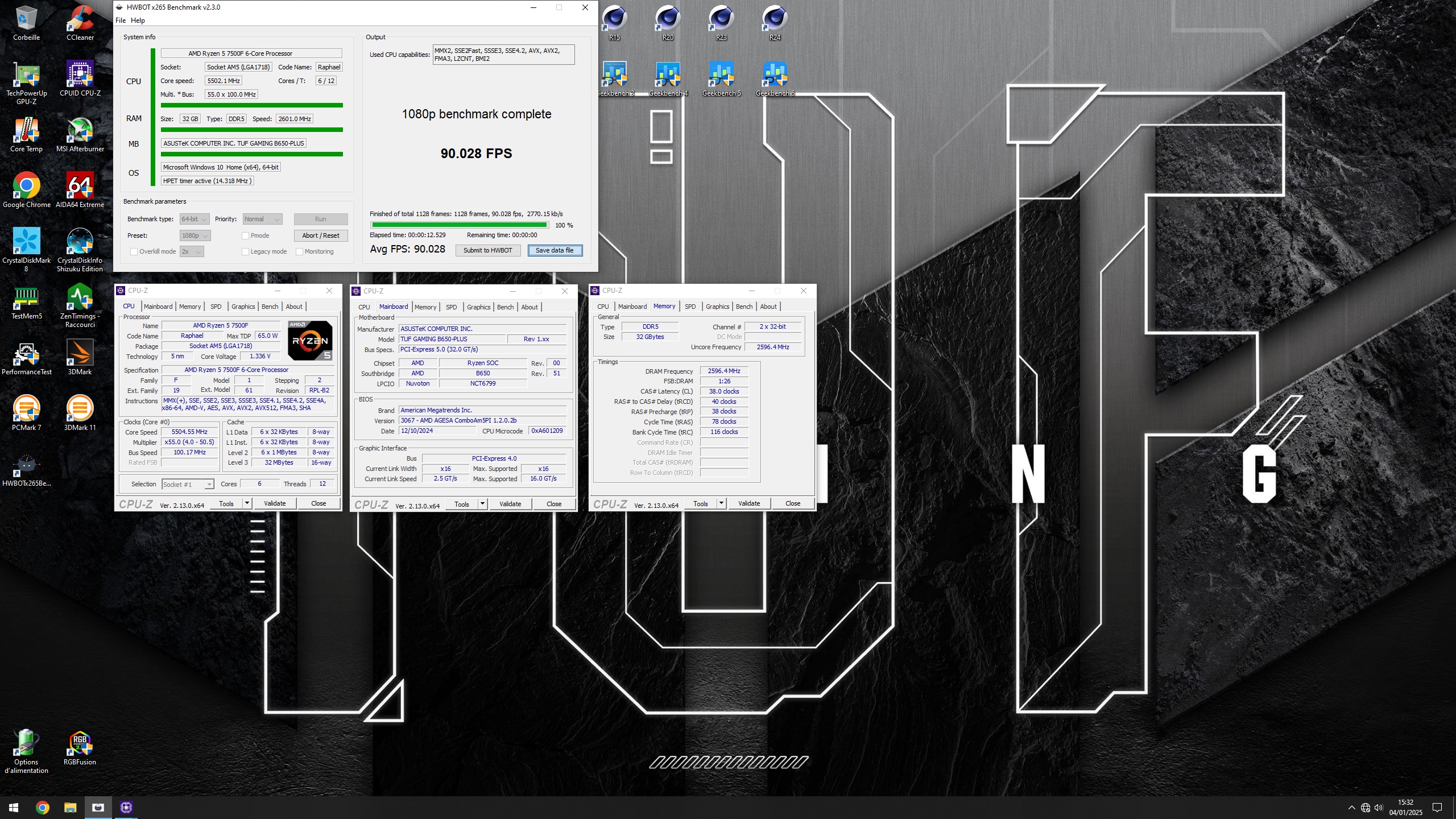Image resolution: width=1456 pixels, height=819 pixels.
Task: Open RGBFusion desktop icon
Action: 80,747
